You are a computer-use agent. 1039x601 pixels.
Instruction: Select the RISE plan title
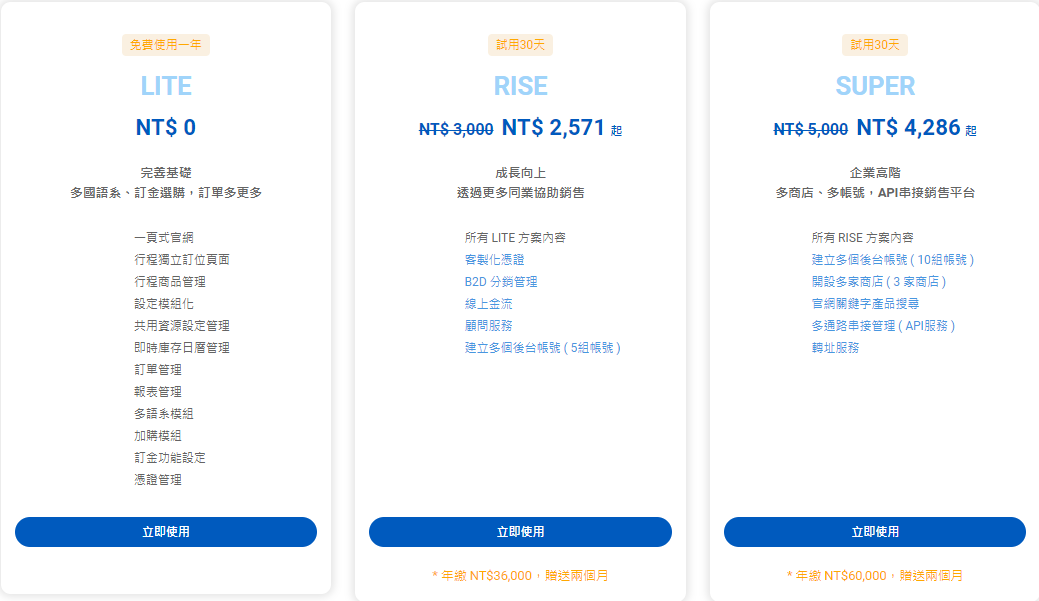(520, 86)
